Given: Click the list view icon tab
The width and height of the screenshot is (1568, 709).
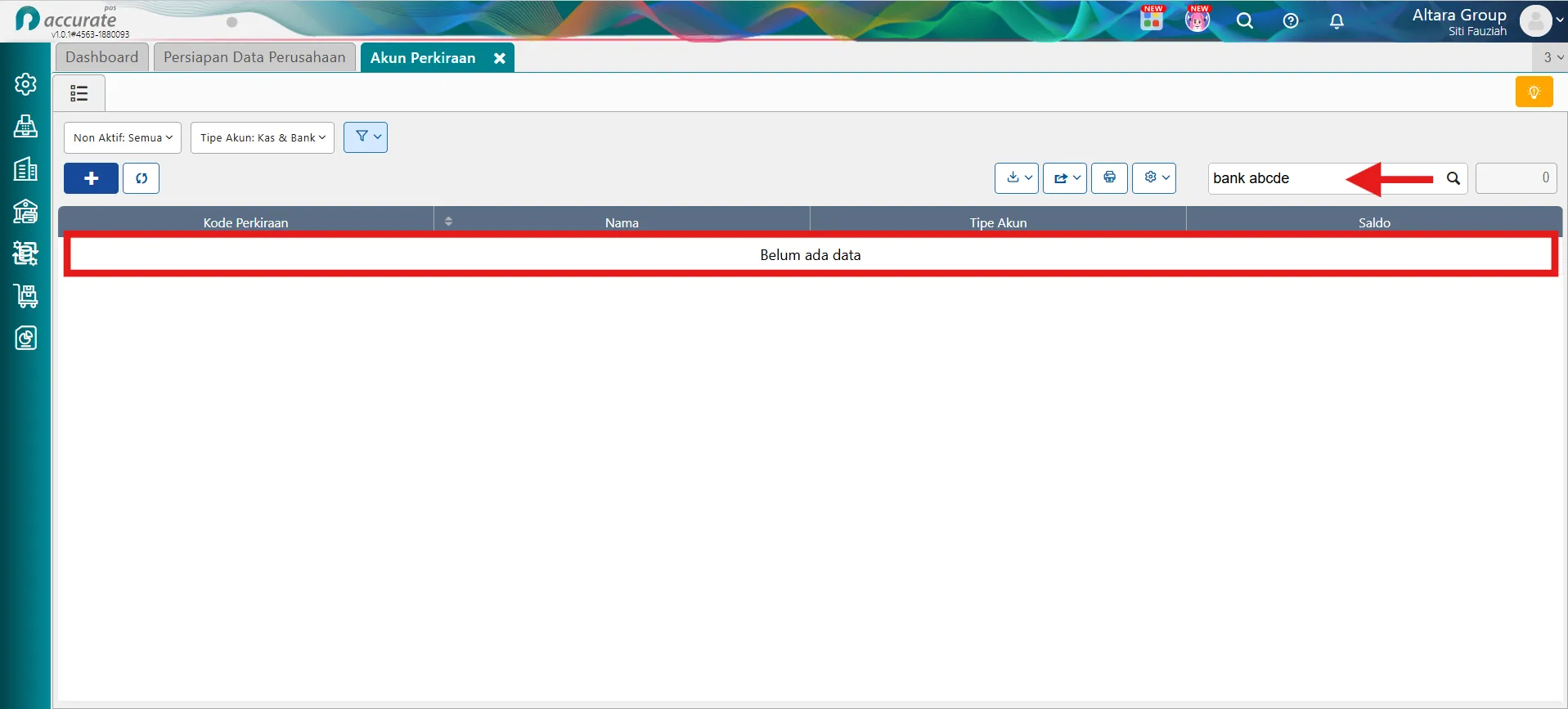Looking at the screenshot, I should tap(79, 93).
